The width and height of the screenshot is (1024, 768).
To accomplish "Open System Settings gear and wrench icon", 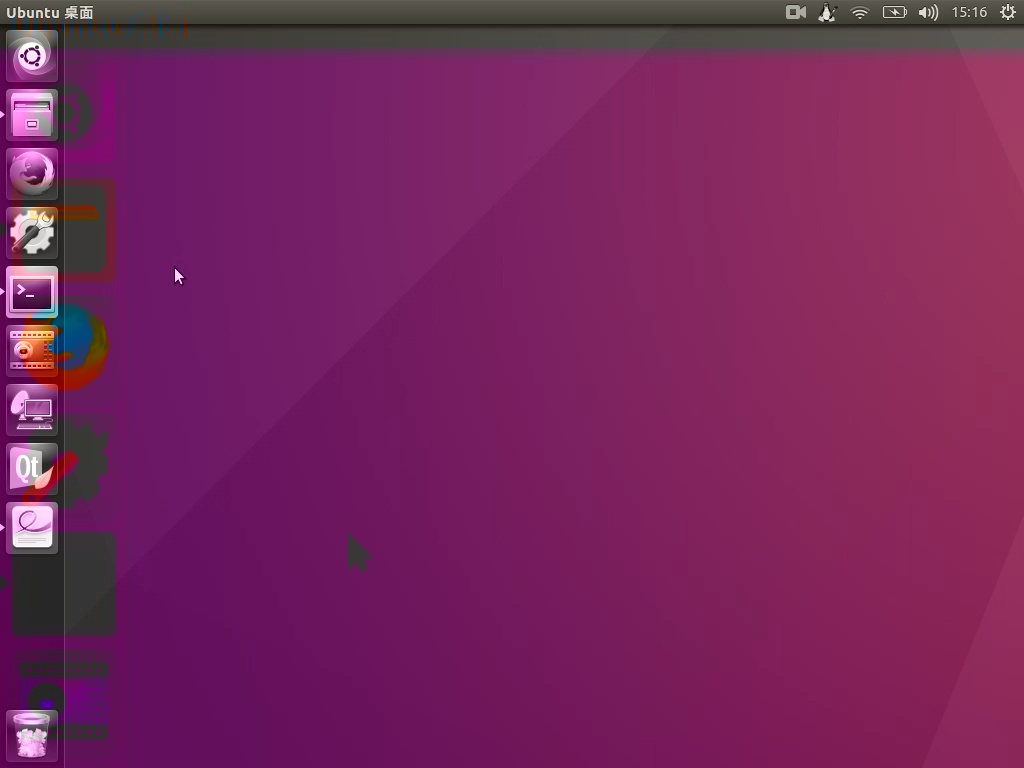I will (32, 233).
